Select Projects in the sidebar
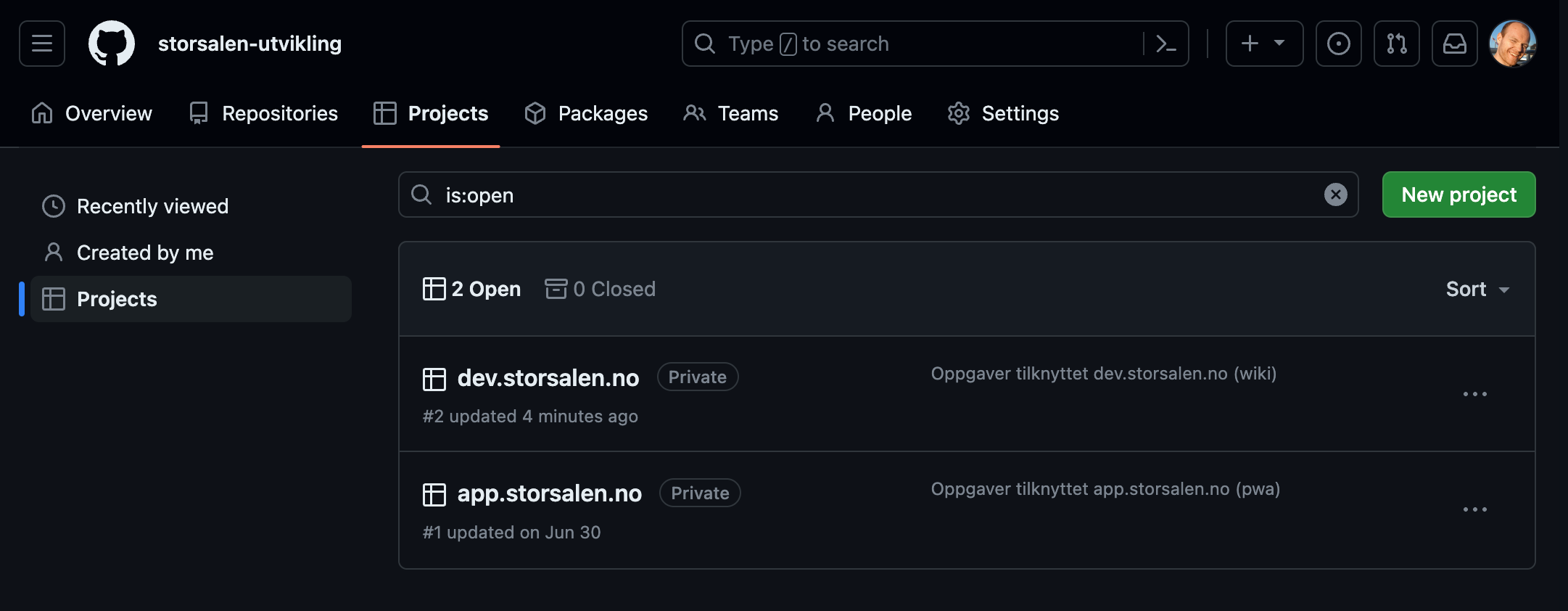This screenshot has height=611, width=1568. click(x=191, y=299)
